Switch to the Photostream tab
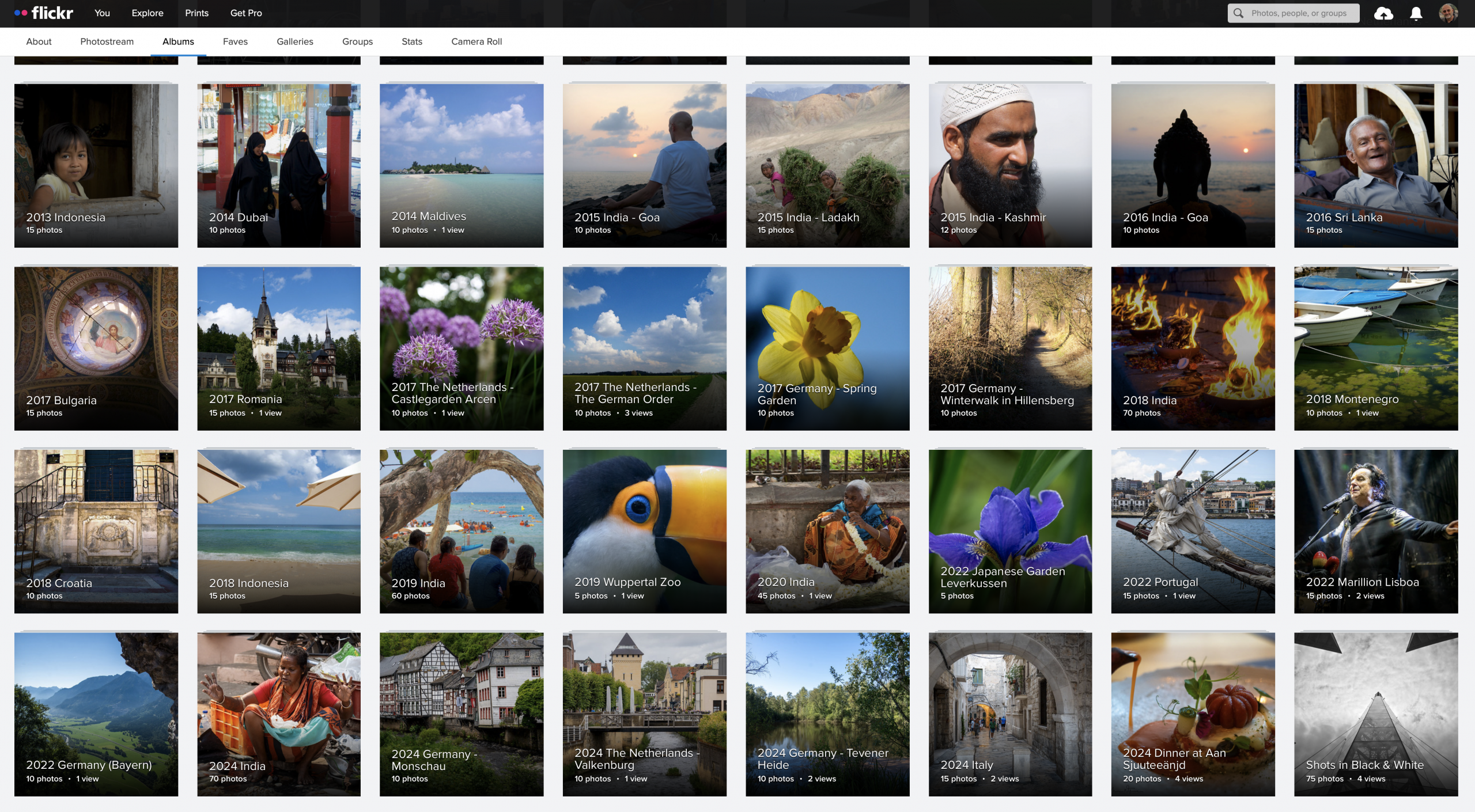The height and width of the screenshot is (812, 1475). click(107, 41)
